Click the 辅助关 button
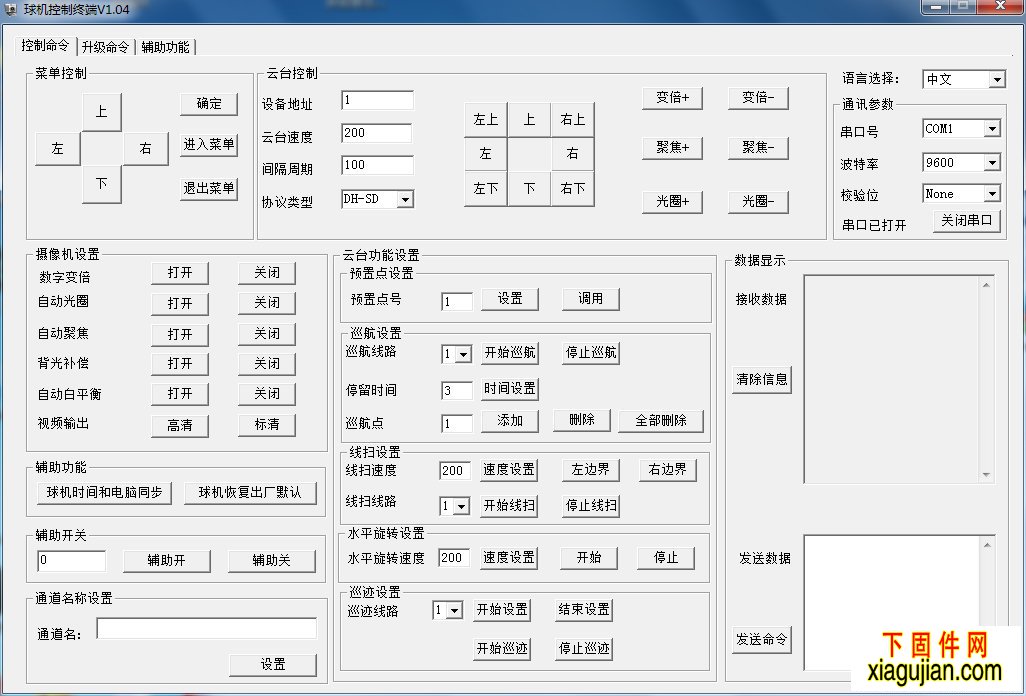 (272, 561)
